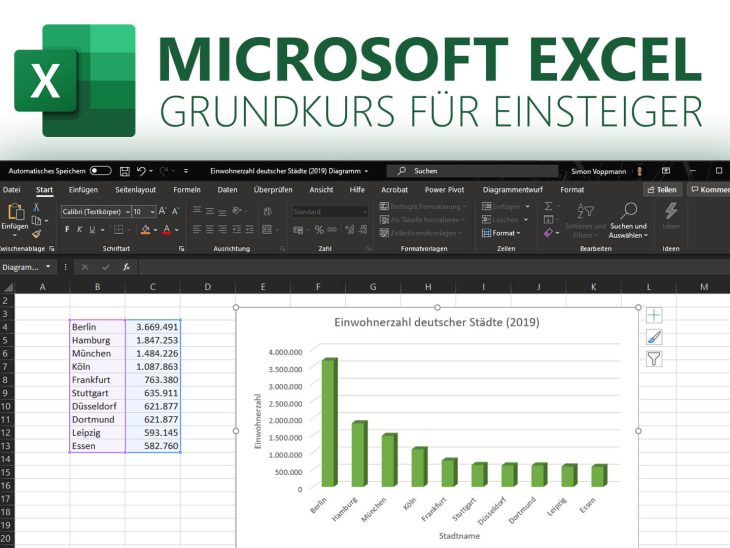730x548 pixels.
Task: Click the text orientation icon
Action: [x=237, y=211]
